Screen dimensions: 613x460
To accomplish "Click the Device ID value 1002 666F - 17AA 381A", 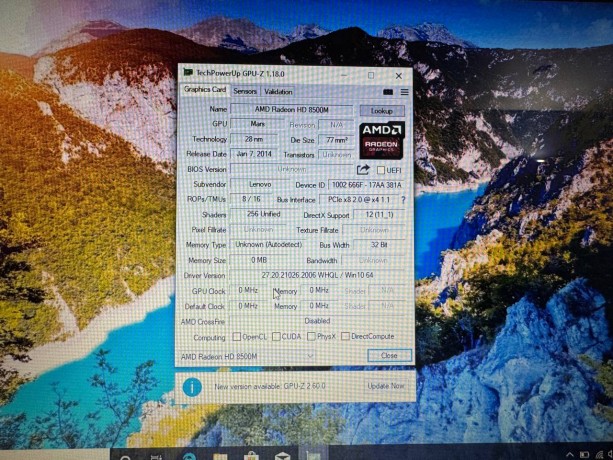I will coord(366,185).
